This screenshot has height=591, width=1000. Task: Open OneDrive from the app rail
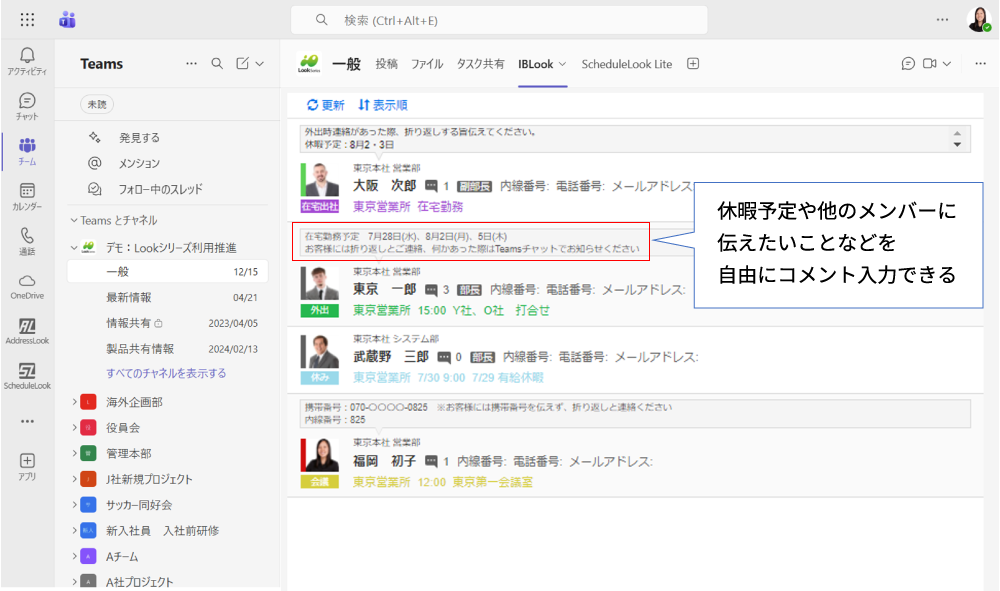click(27, 286)
